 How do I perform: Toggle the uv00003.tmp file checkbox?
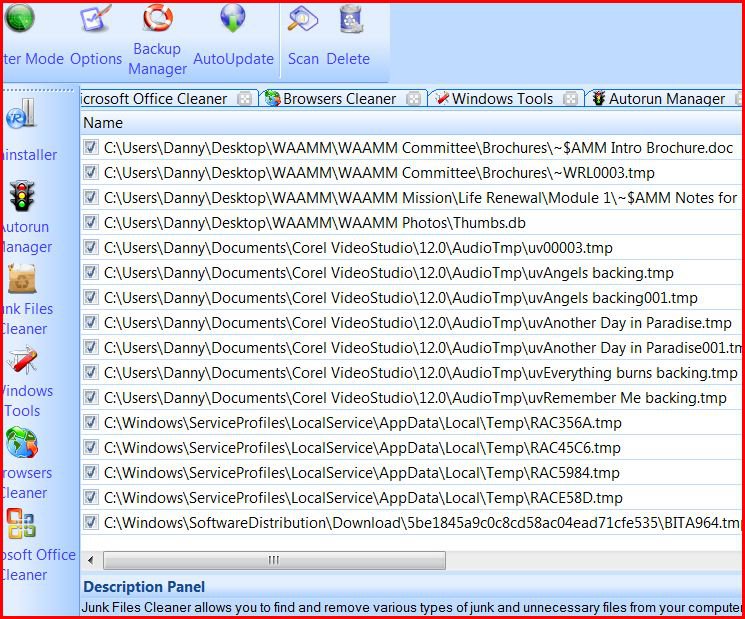(90, 247)
